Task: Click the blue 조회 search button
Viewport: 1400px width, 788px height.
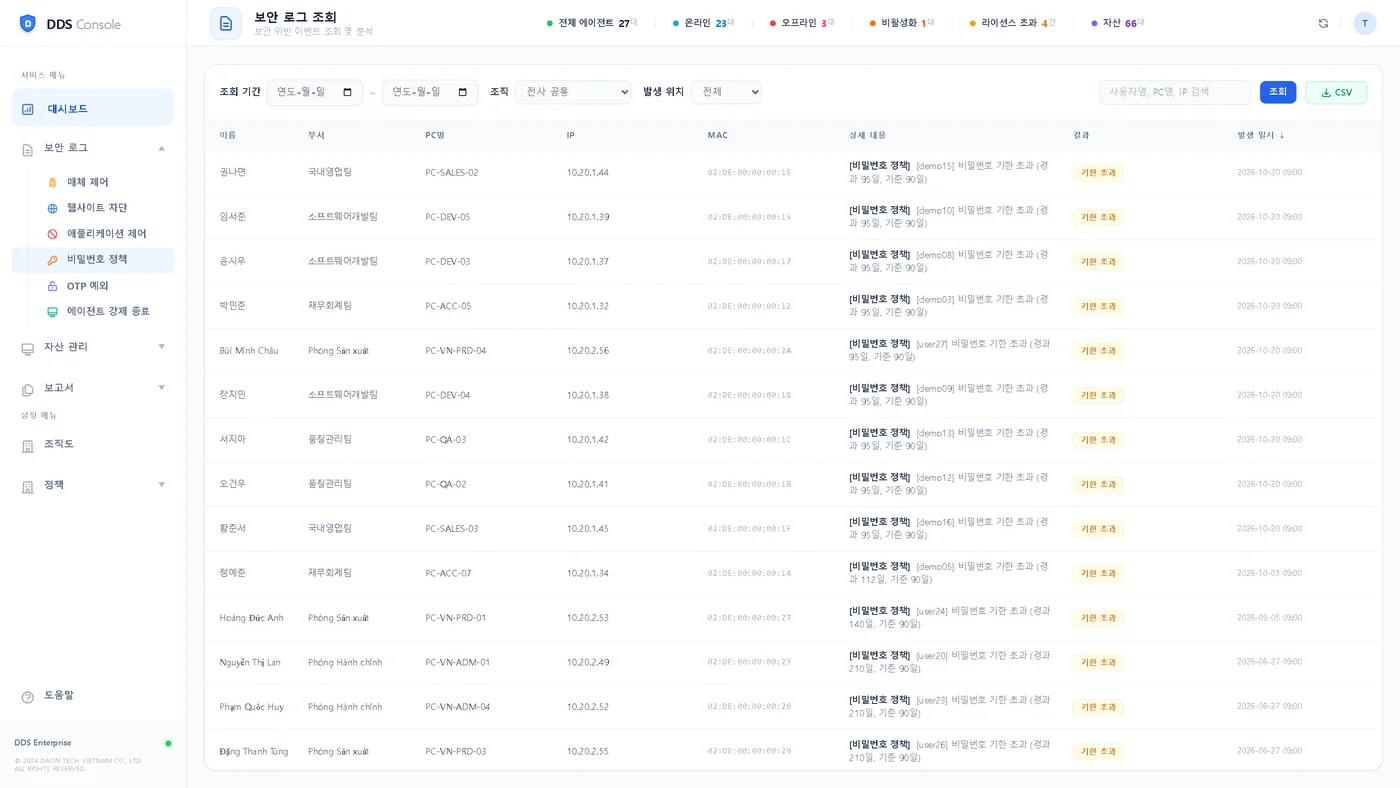Action: (x=1278, y=92)
